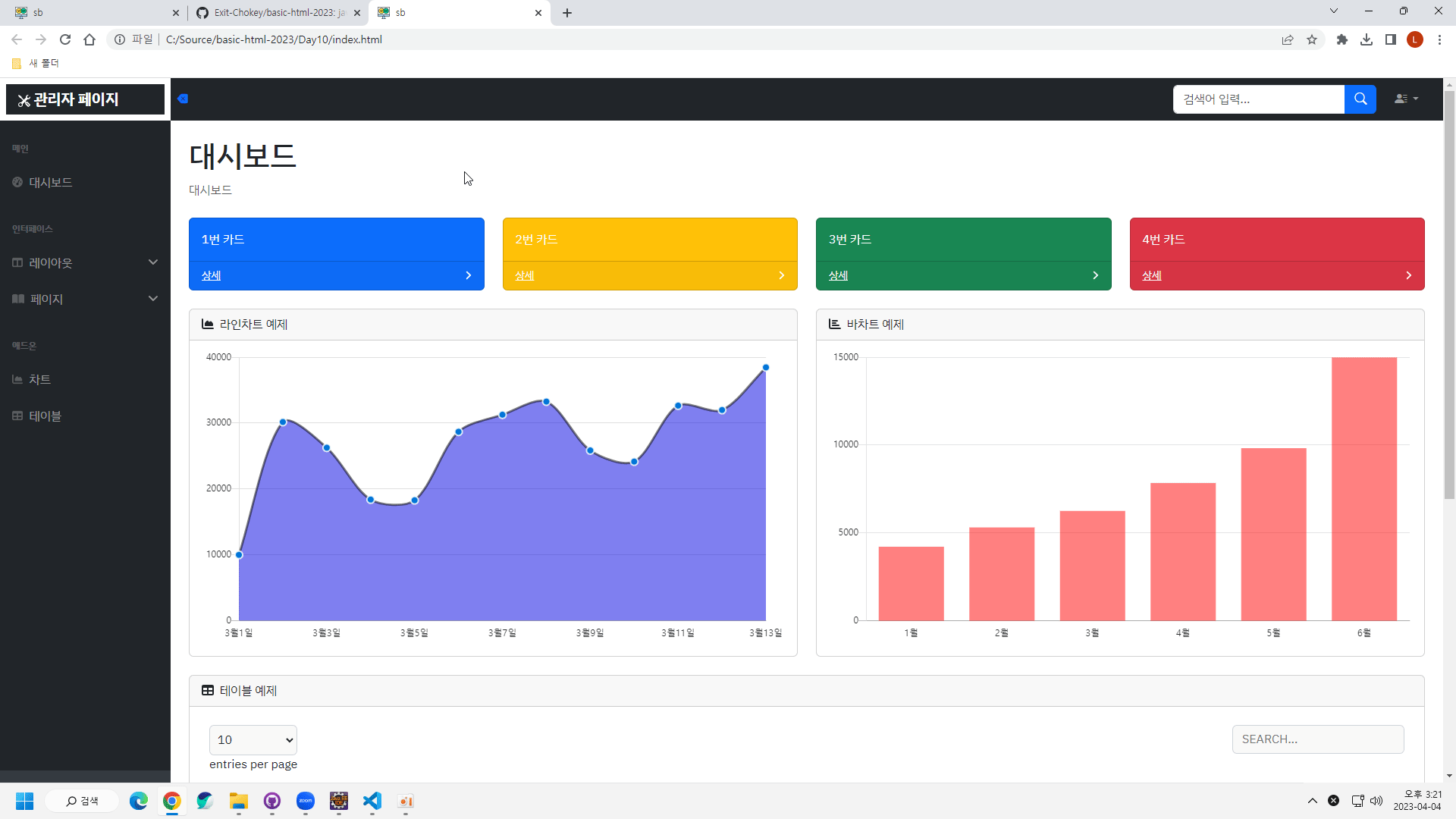Open 차트 from the sidebar
1456x819 pixels.
[x=39, y=380]
